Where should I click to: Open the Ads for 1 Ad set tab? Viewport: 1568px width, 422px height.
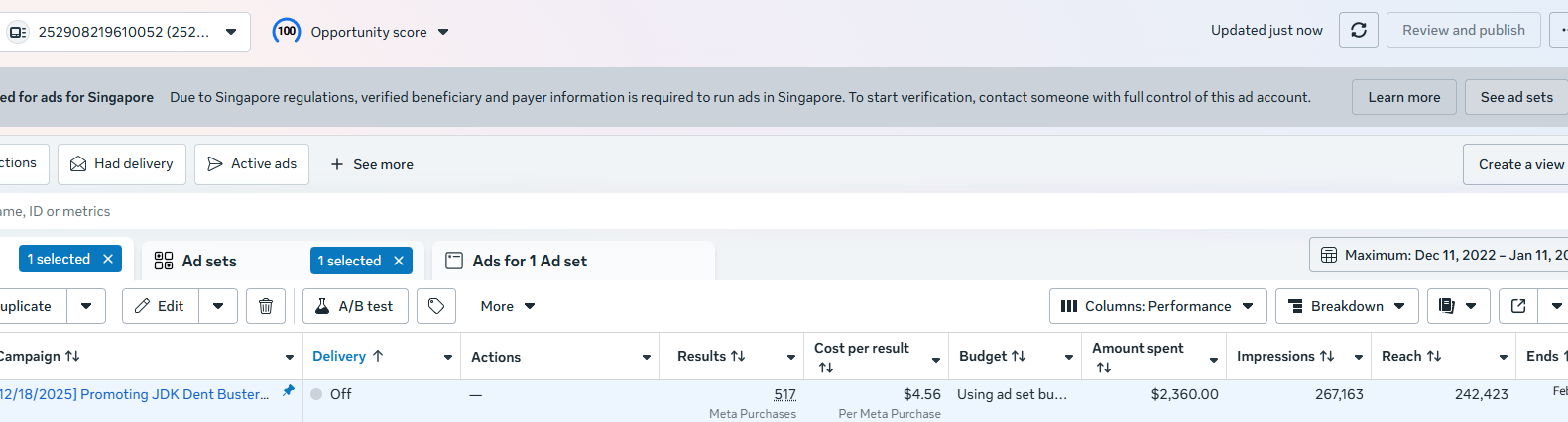(x=530, y=261)
